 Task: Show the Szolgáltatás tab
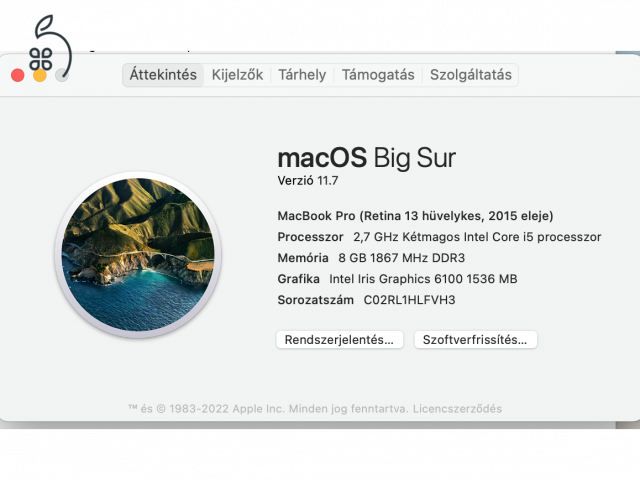click(471, 75)
